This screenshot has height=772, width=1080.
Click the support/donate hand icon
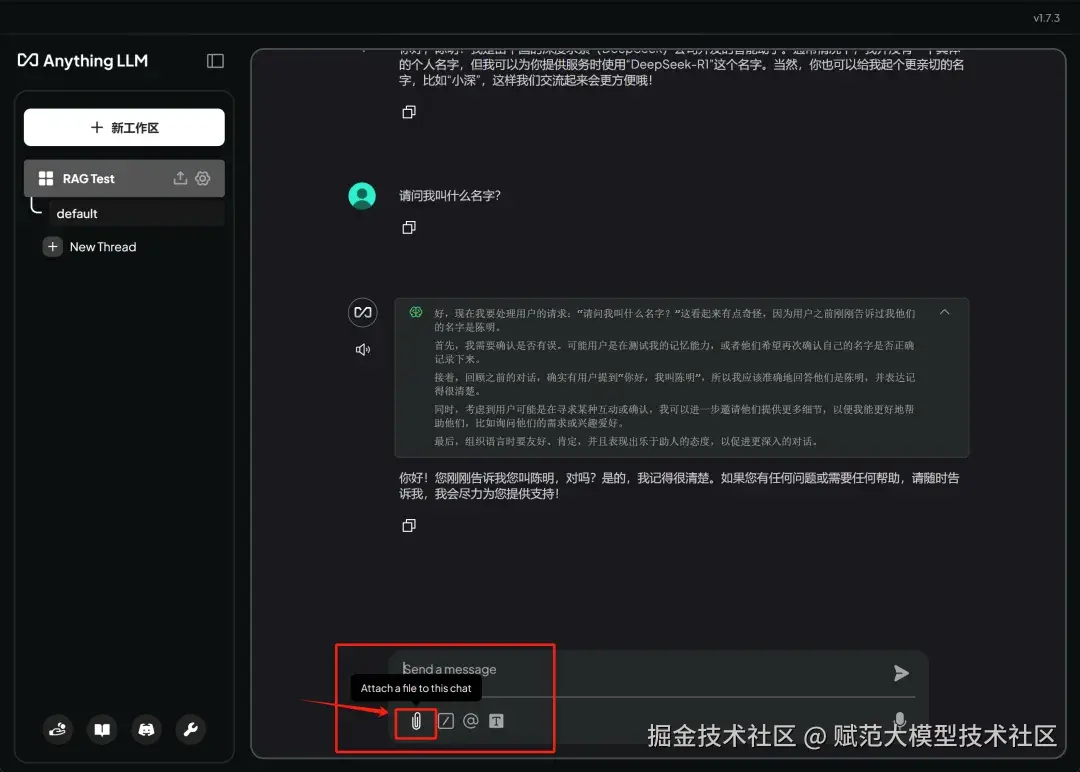pyautogui.click(x=58, y=730)
